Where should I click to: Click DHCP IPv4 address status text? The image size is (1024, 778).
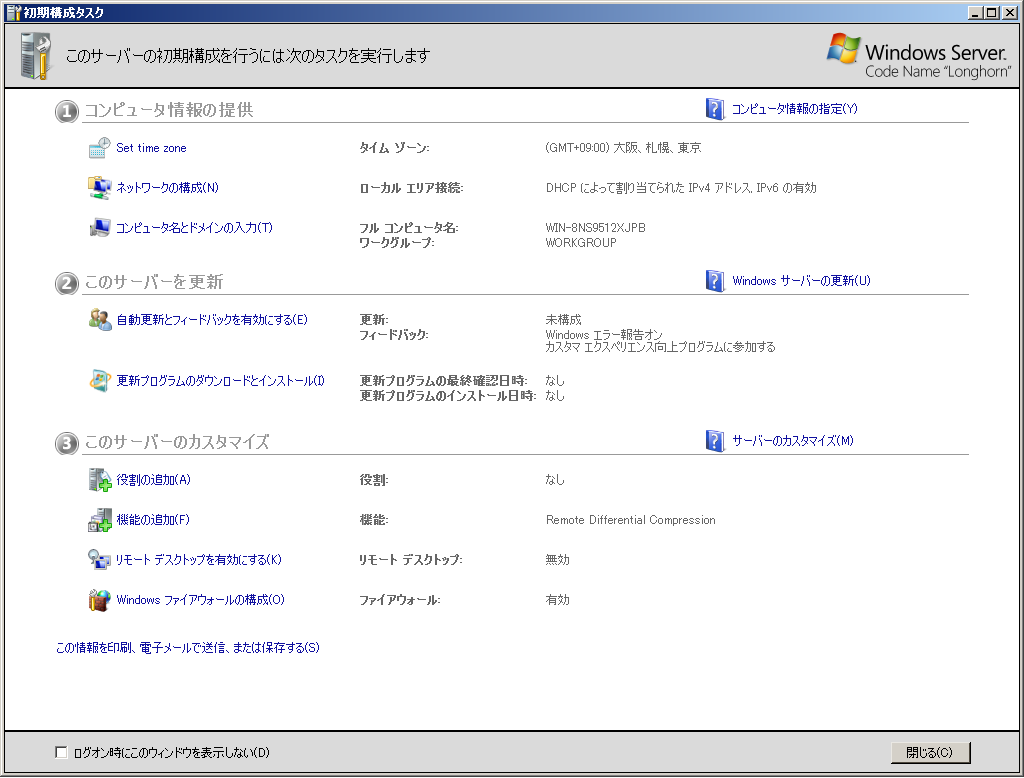click(x=681, y=188)
